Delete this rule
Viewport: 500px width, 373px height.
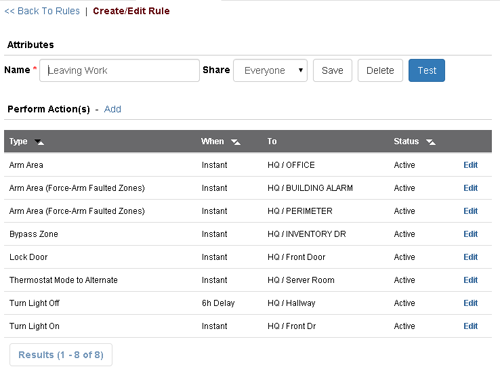(380, 70)
